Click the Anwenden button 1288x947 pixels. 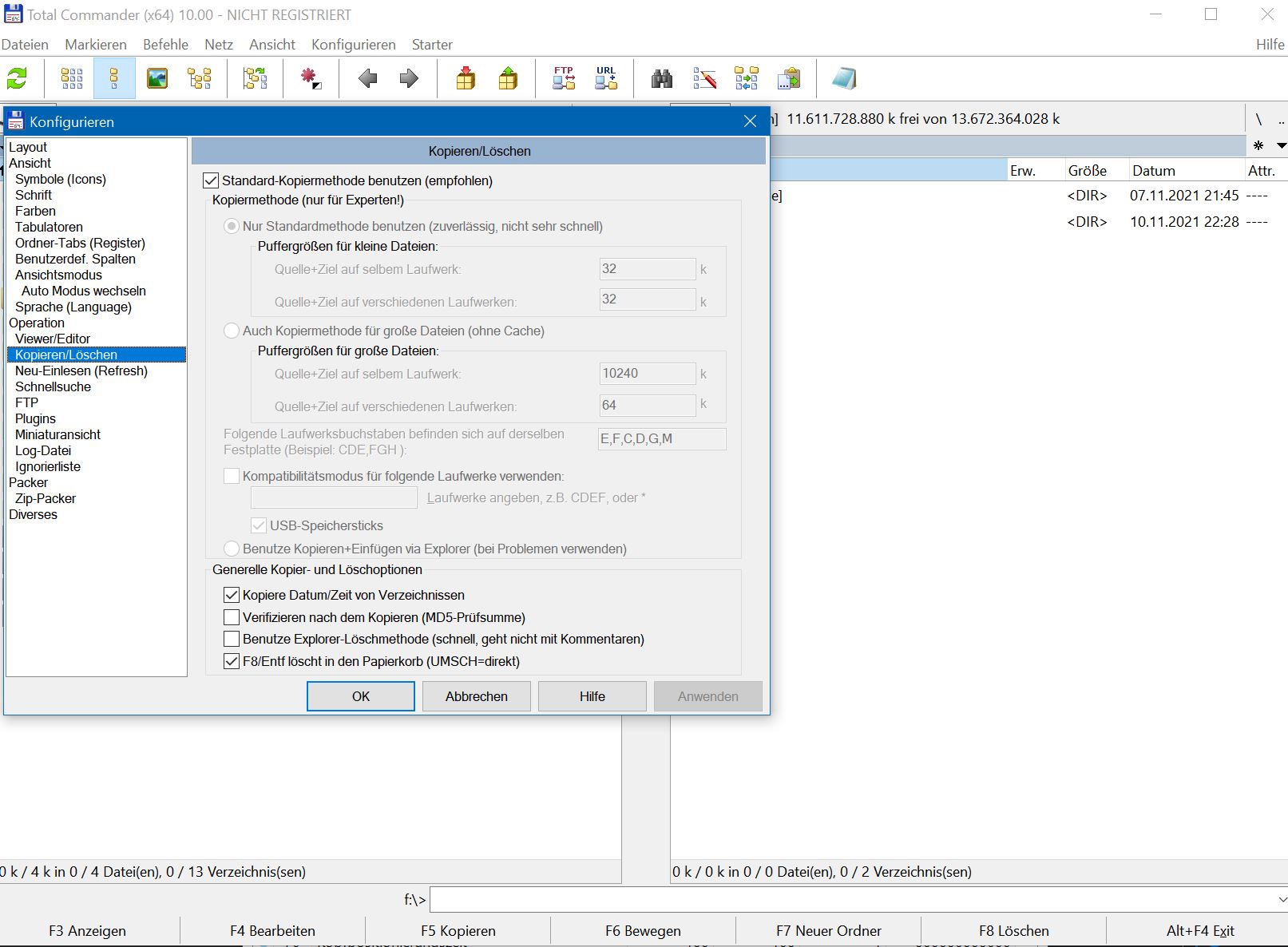point(708,696)
